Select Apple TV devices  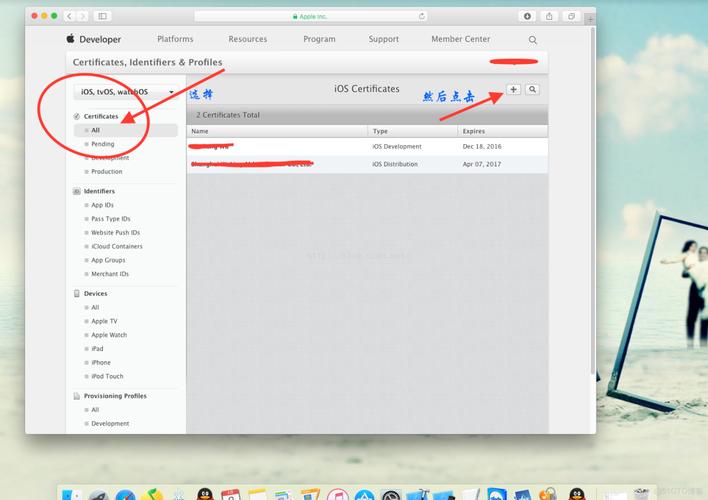point(104,321)
